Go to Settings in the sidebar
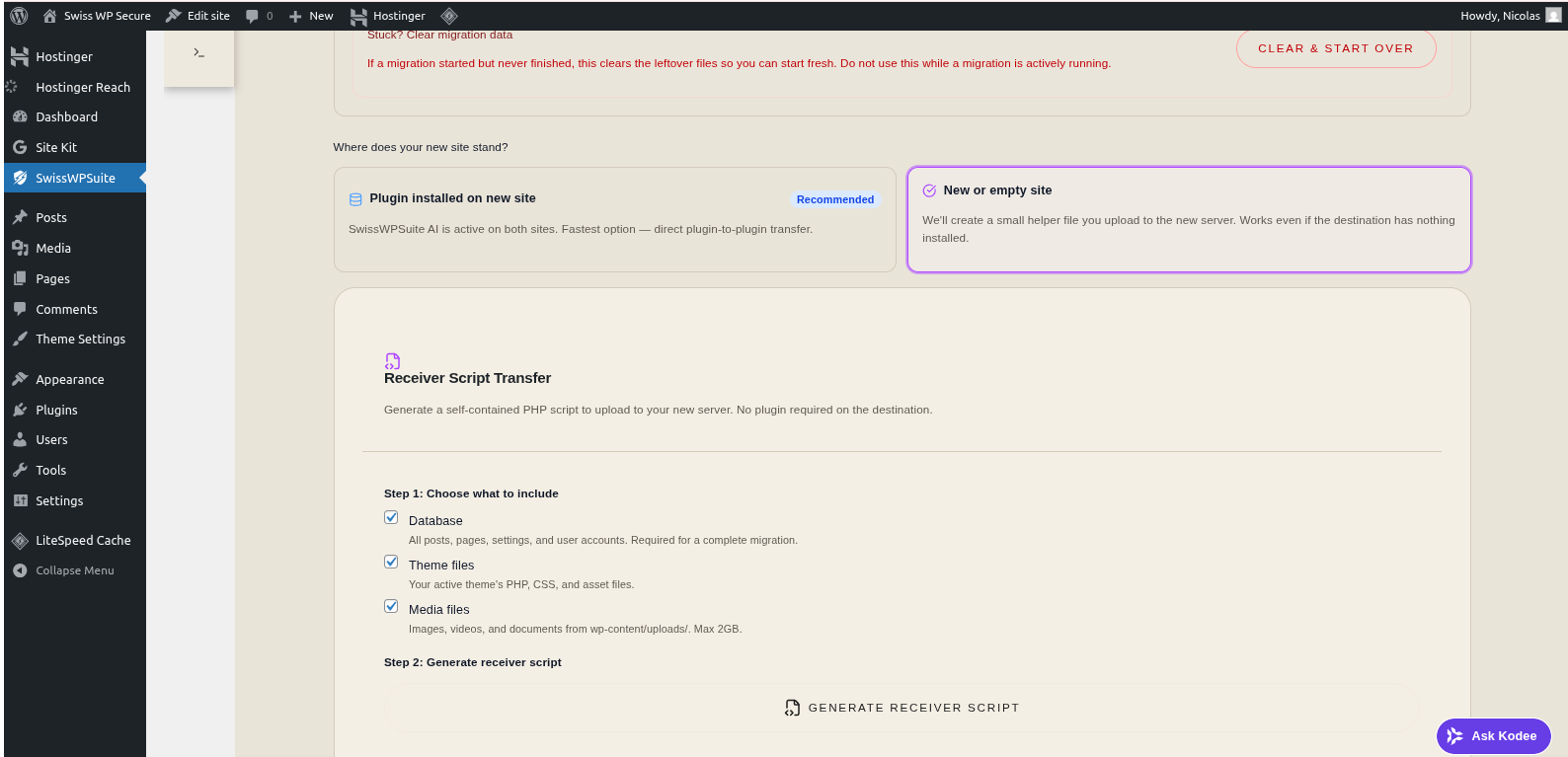The width and height of the screenshot is (1568, 757). (59, 501)
